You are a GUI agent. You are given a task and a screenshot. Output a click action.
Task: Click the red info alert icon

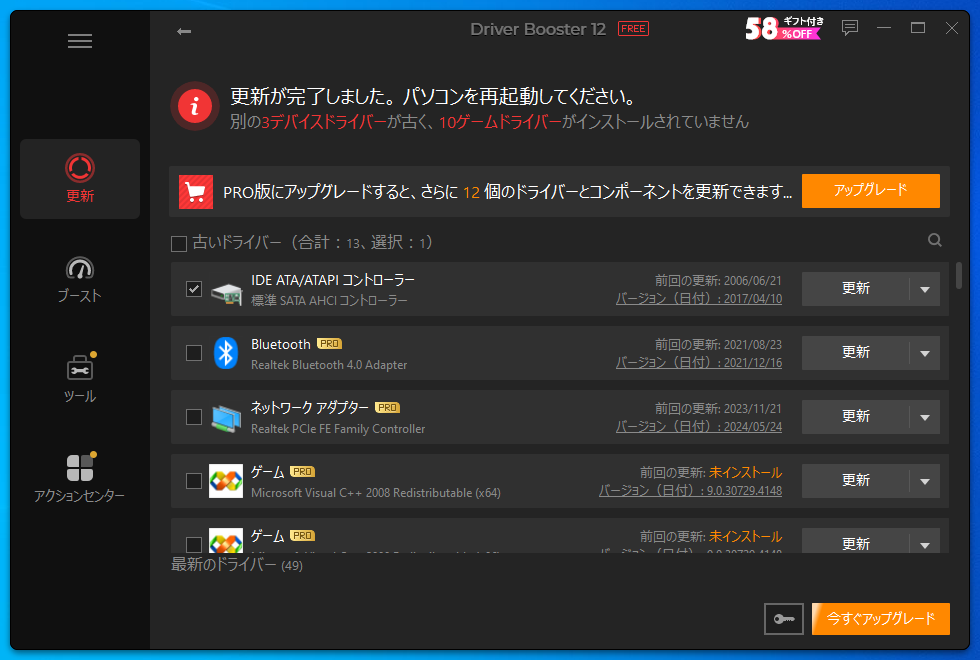[195, 106]
